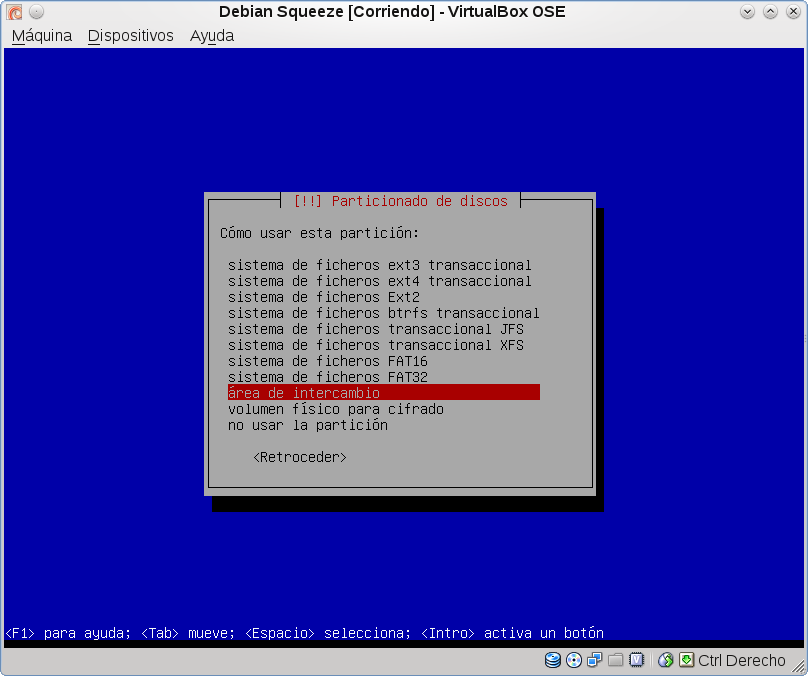The image size is (808, 676).
Task: Close the VirtualBox window
Action: click(x=793, y=11)
